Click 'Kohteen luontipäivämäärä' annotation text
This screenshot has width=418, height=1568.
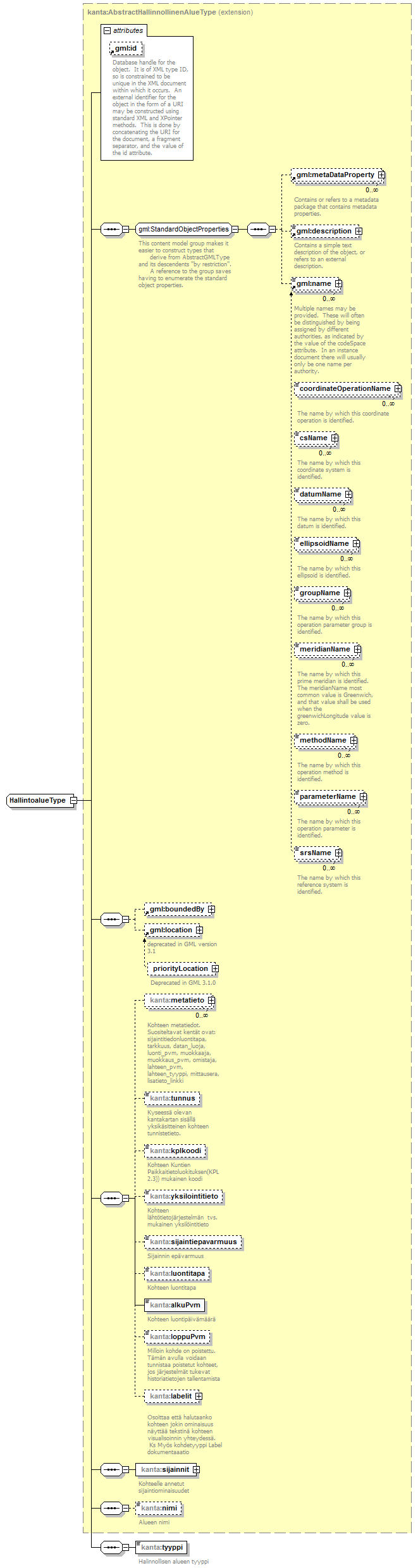point(181,1319)
